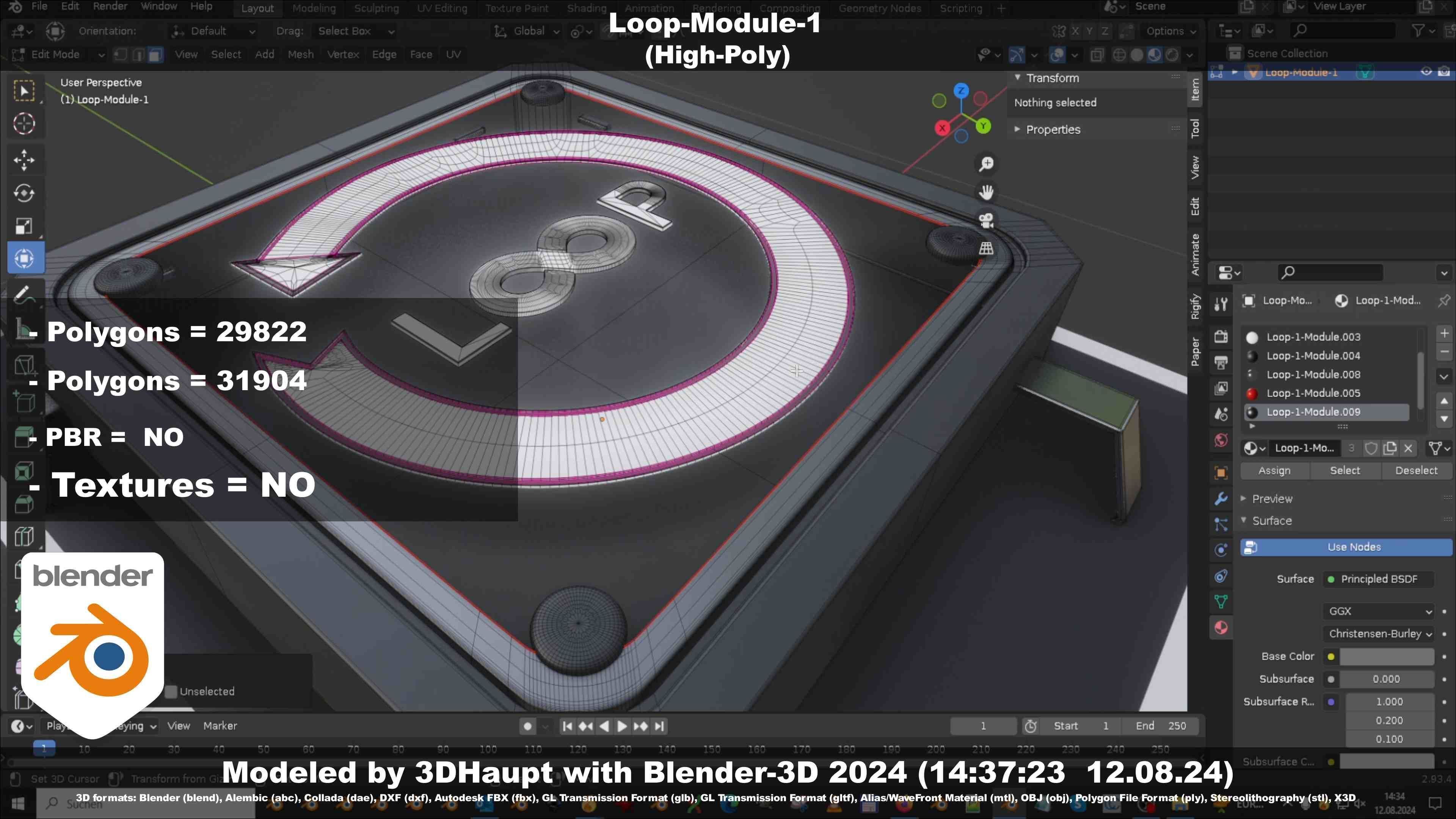Enable vertex select mode
The image size is (1456, 819).
point(121,54)
